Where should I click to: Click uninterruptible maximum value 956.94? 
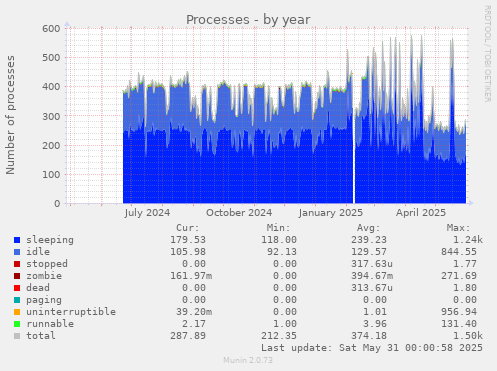pyautogui.click(x=459, y=312)
